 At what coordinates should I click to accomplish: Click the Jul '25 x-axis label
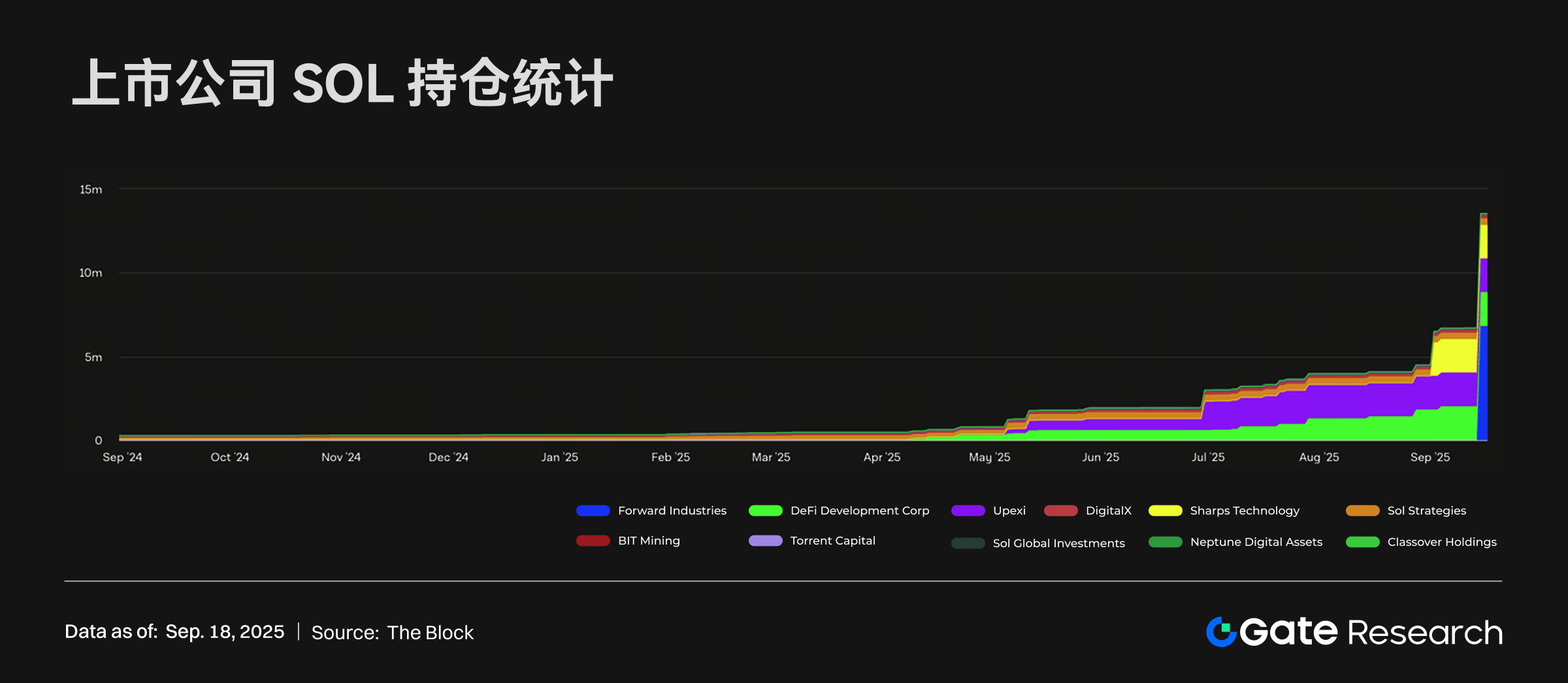coord(1208,457)
